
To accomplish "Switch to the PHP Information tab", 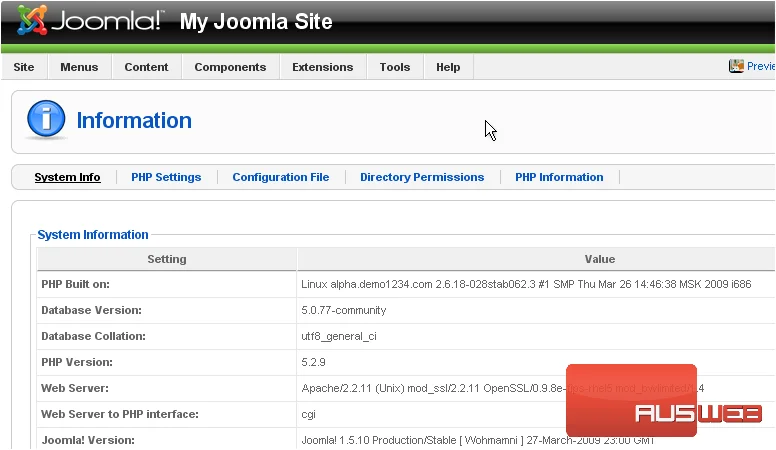I will tap(559, 177).
